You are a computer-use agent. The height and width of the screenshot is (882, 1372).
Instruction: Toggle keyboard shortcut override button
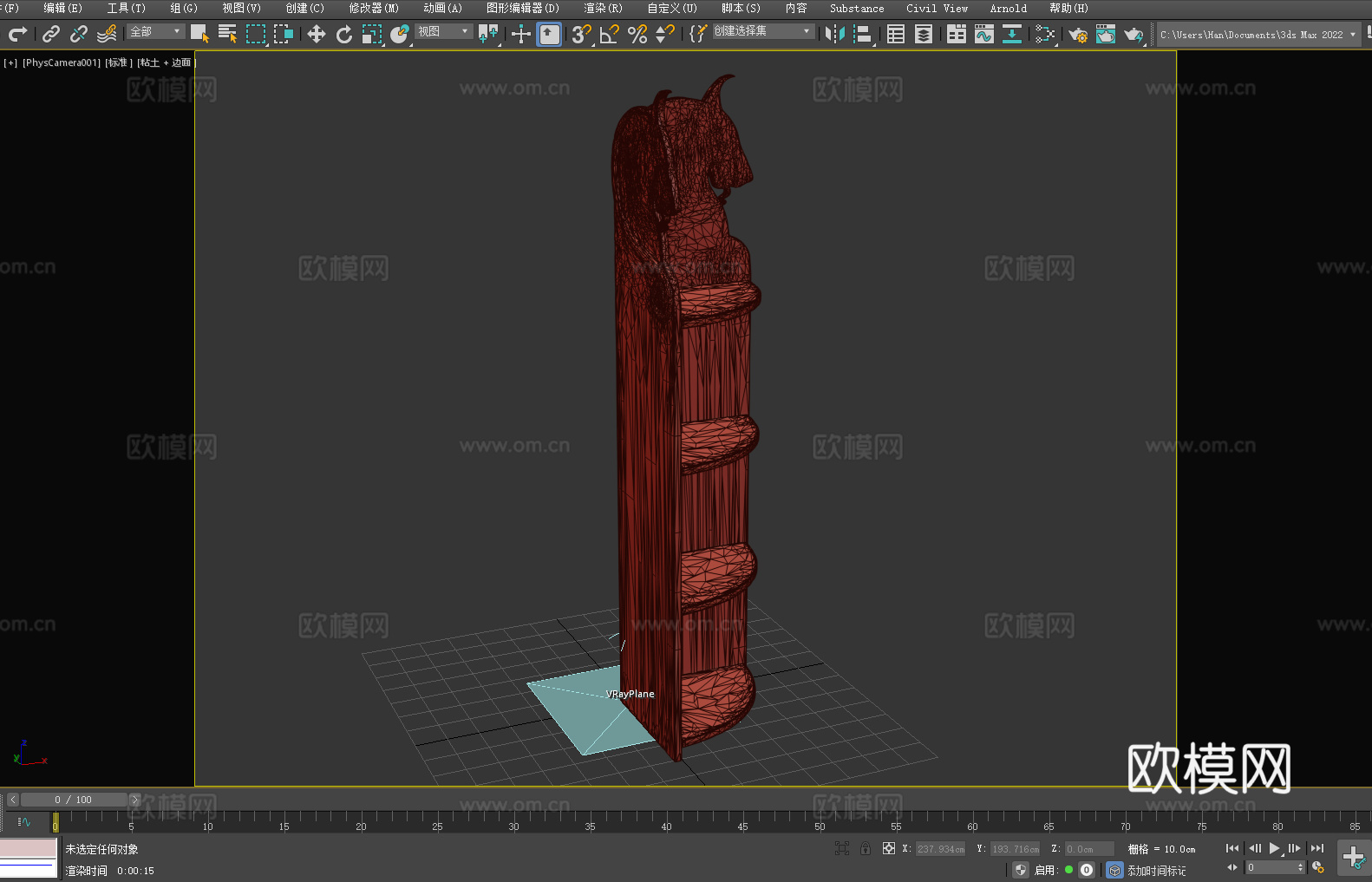(549, 34)
